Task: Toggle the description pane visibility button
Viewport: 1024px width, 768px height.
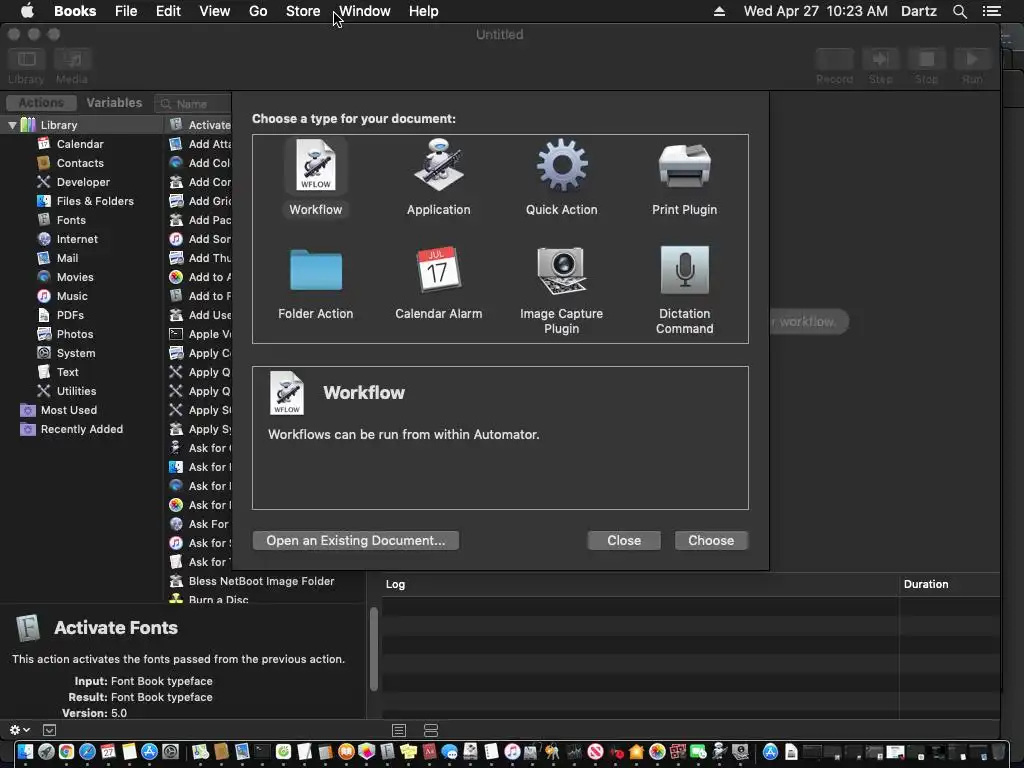Action: (x=50, y=729)
